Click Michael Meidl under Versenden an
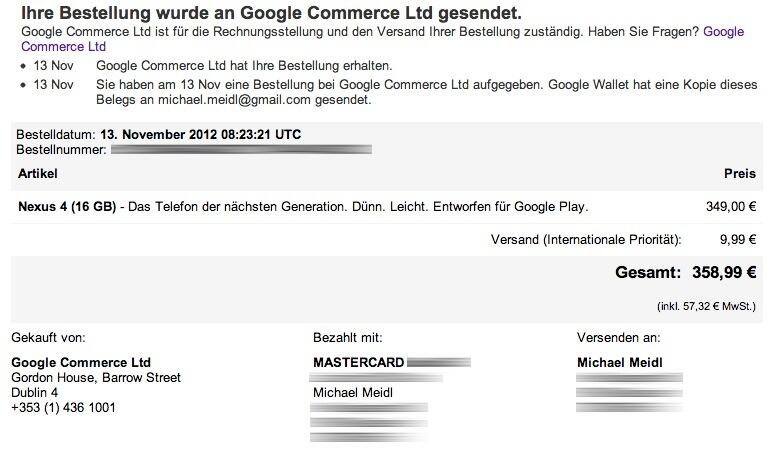This screenshot has height=454, width=778. pos(620,363)
